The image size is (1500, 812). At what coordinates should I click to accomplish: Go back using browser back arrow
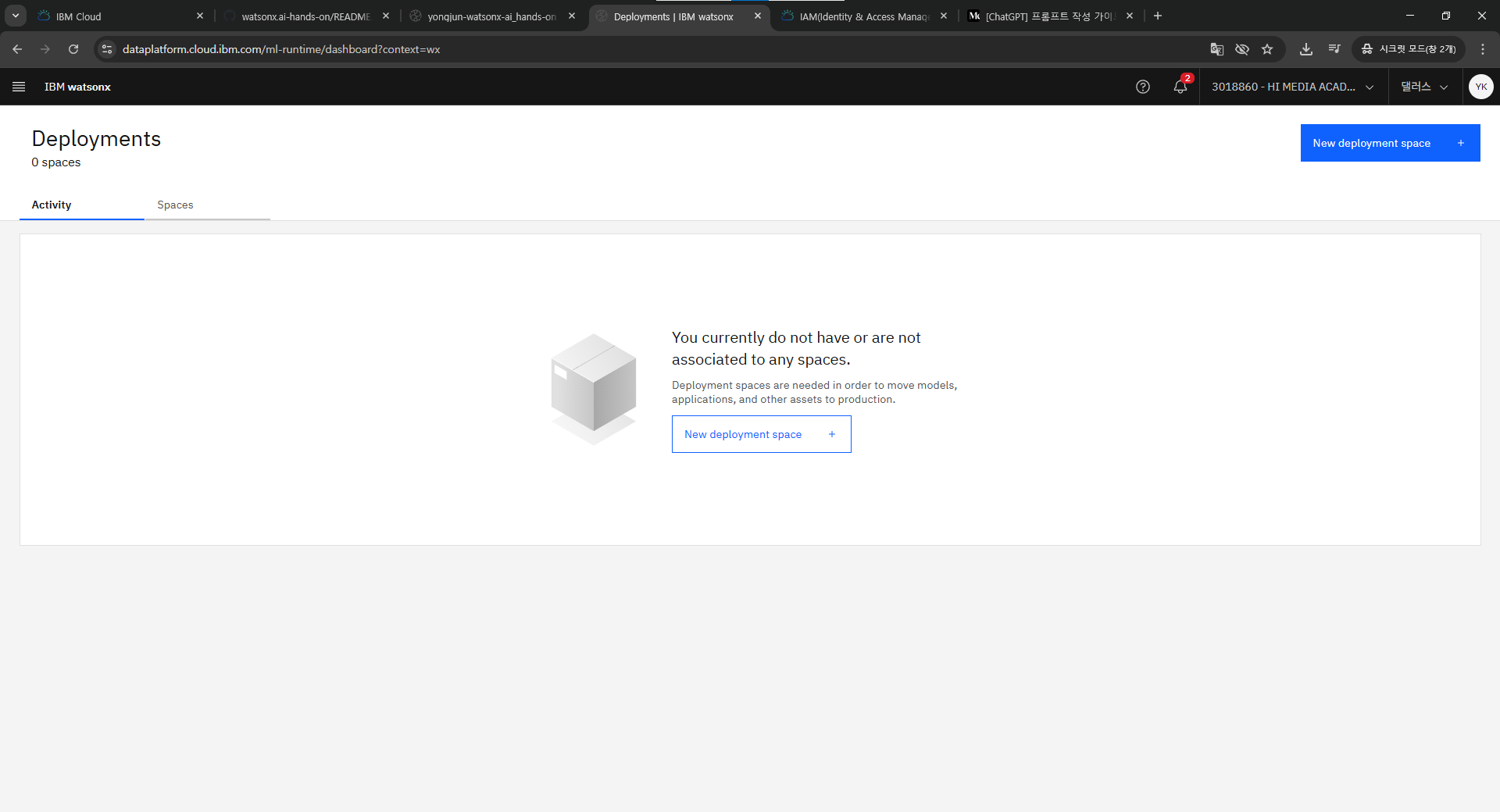17,49
